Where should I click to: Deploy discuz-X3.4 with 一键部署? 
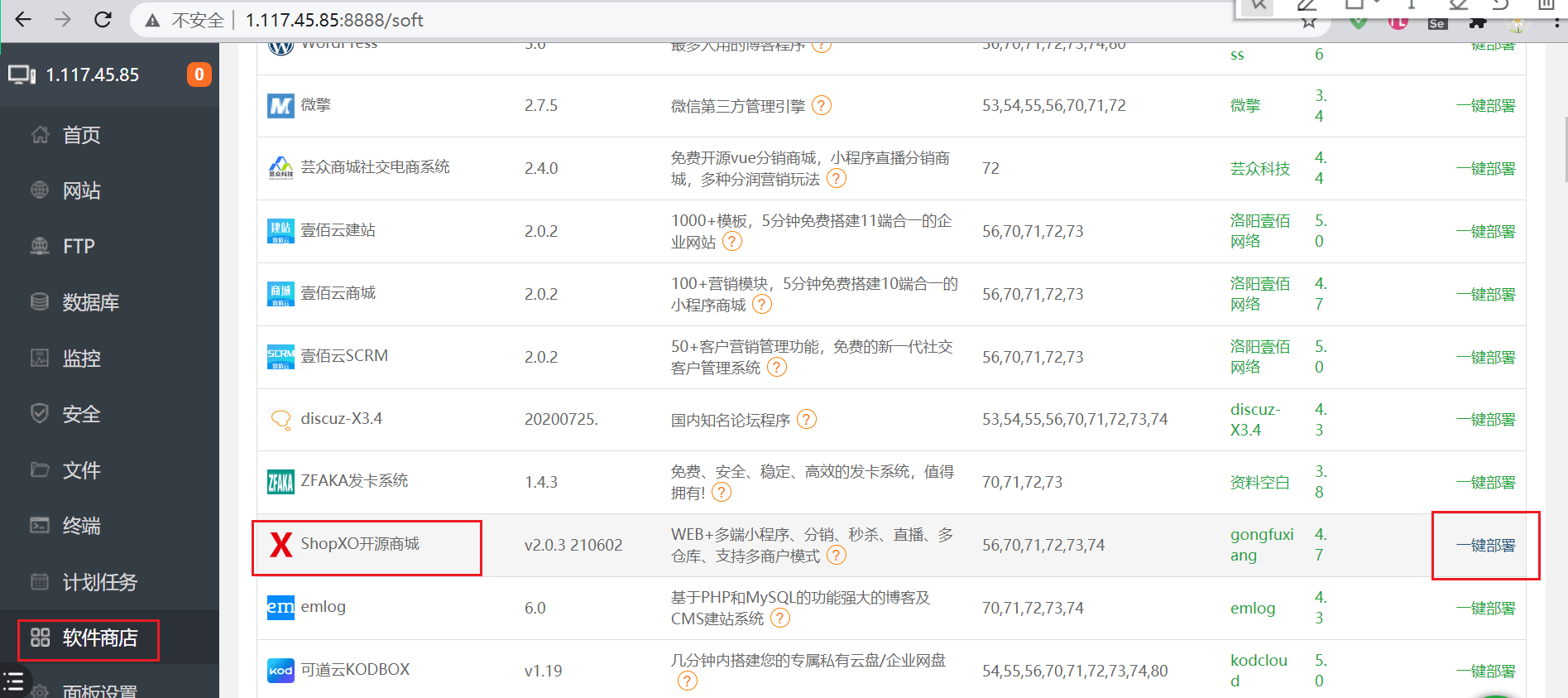1486,420
